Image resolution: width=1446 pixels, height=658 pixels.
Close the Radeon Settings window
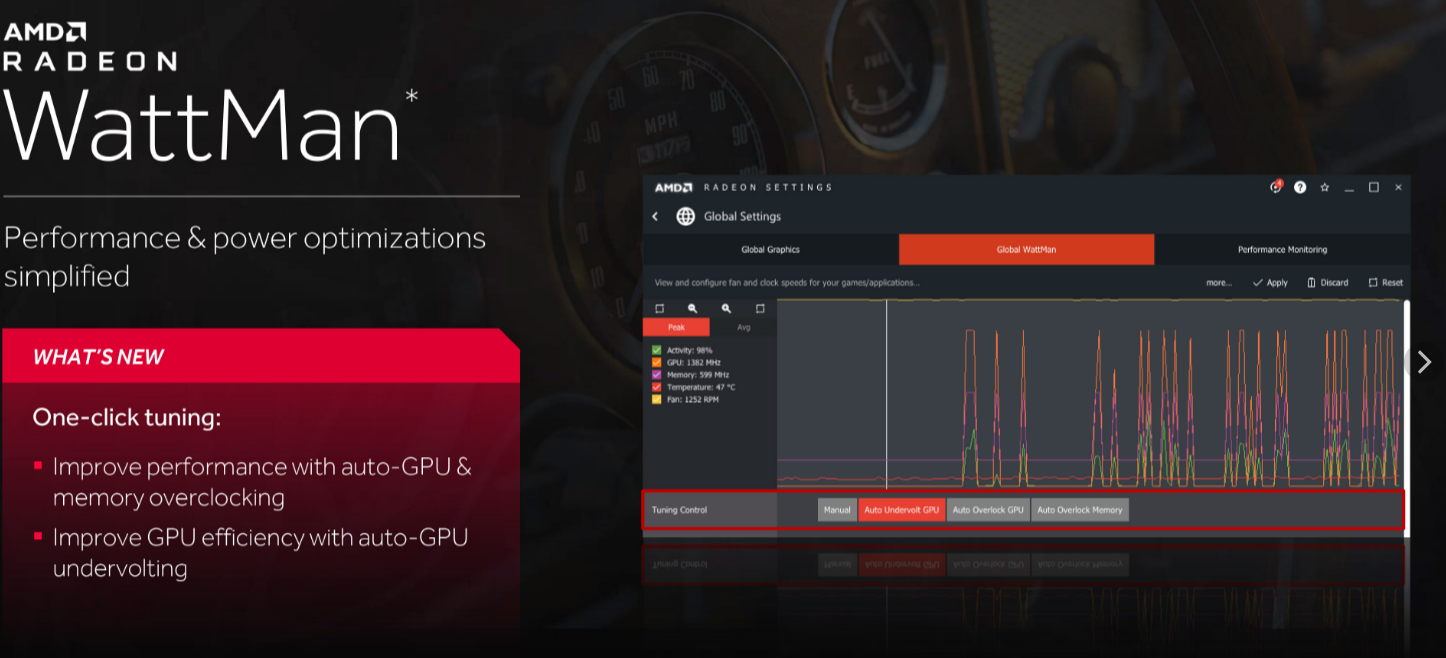(1398, 187)
